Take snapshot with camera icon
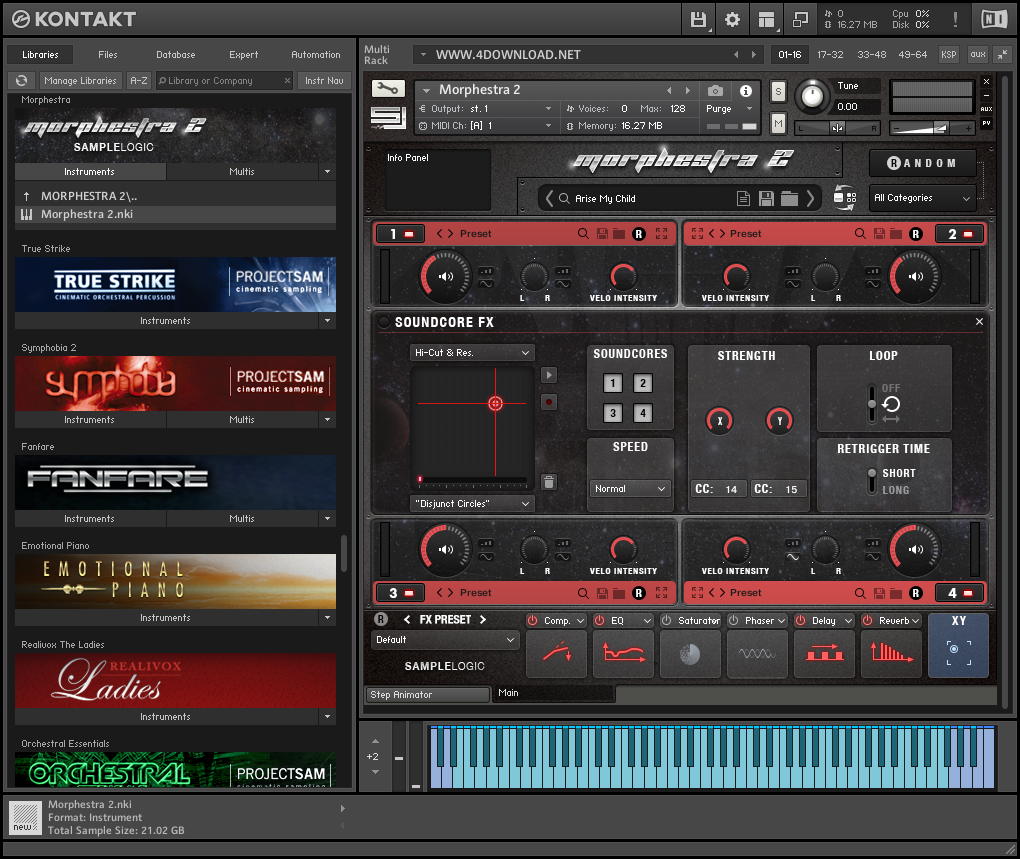1020x859 pixels. coord(715,90)
